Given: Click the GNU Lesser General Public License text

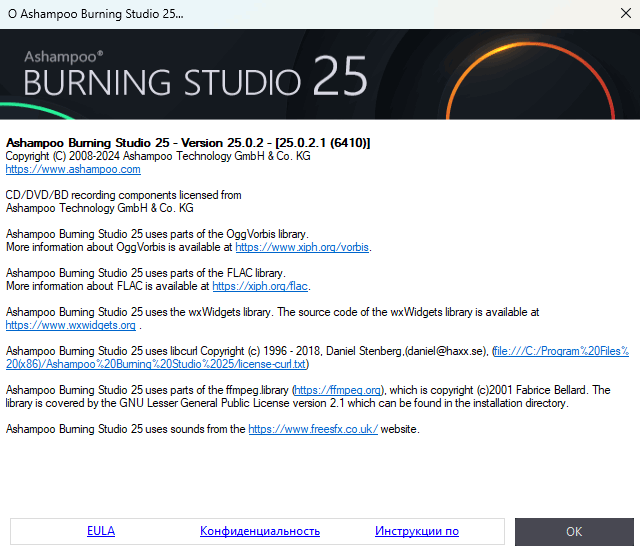Looking at the screenshot, I should (287, 403).
